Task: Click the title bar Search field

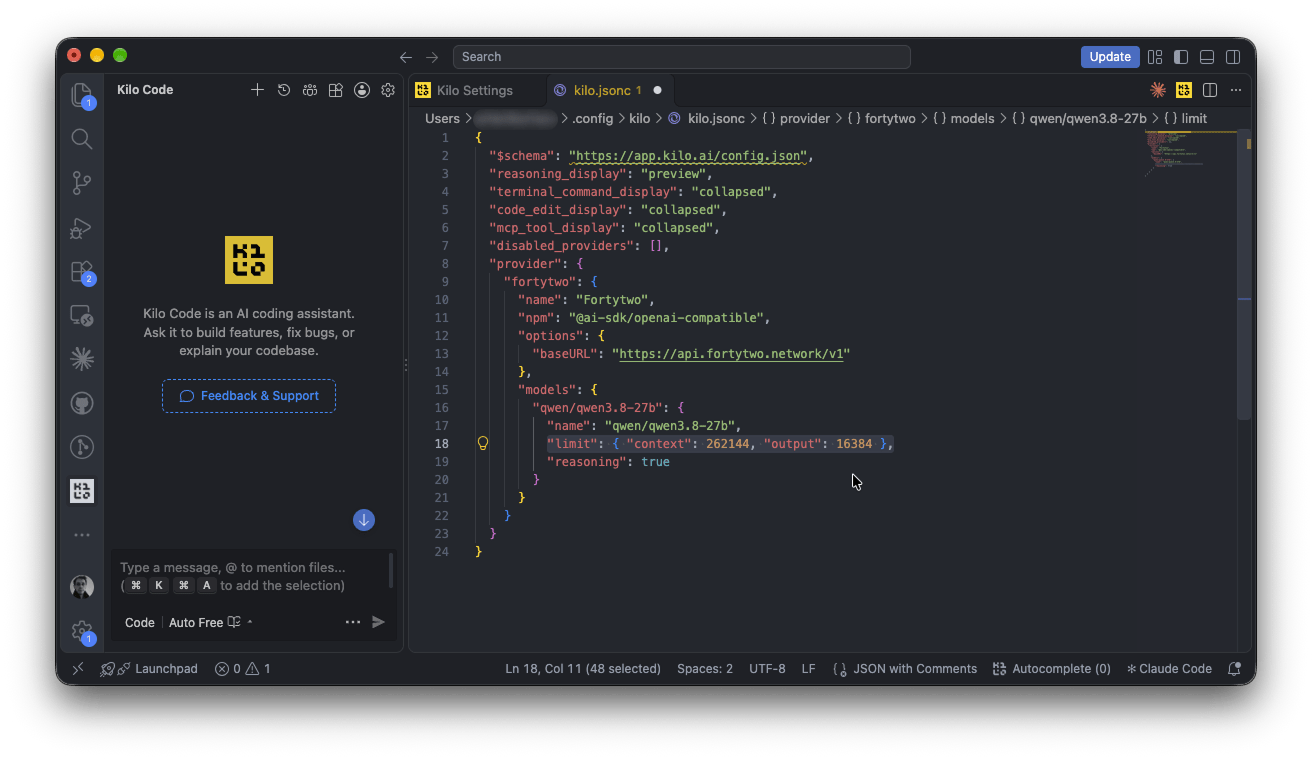Action: [681, 57]
